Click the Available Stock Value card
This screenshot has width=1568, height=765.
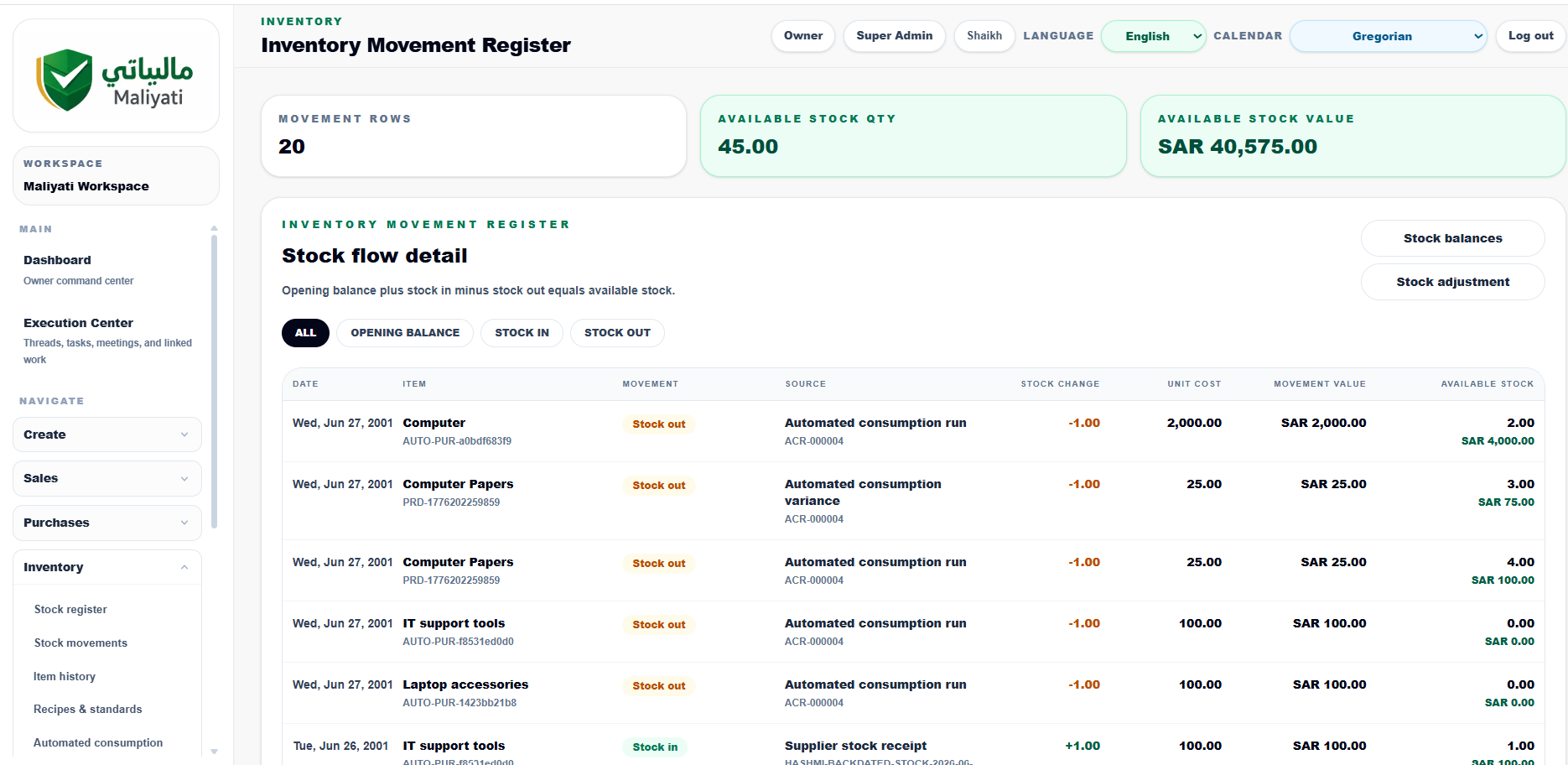(x=1353, y=136)
